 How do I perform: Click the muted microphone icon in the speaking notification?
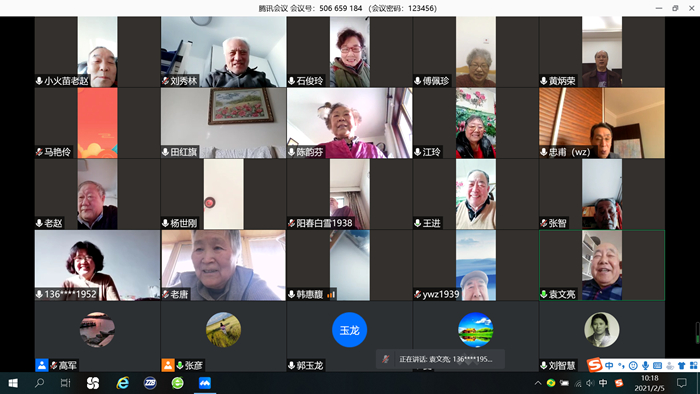coord(386,359)
